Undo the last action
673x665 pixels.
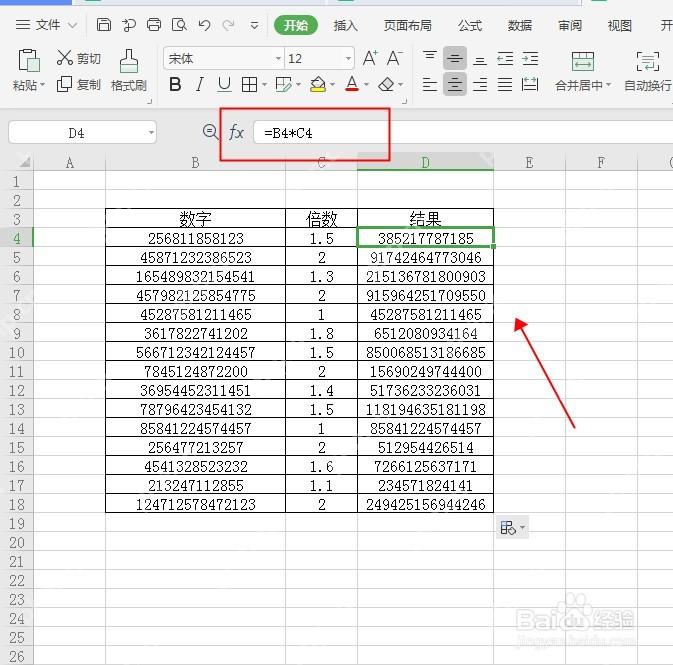click(x=204, y=25)
